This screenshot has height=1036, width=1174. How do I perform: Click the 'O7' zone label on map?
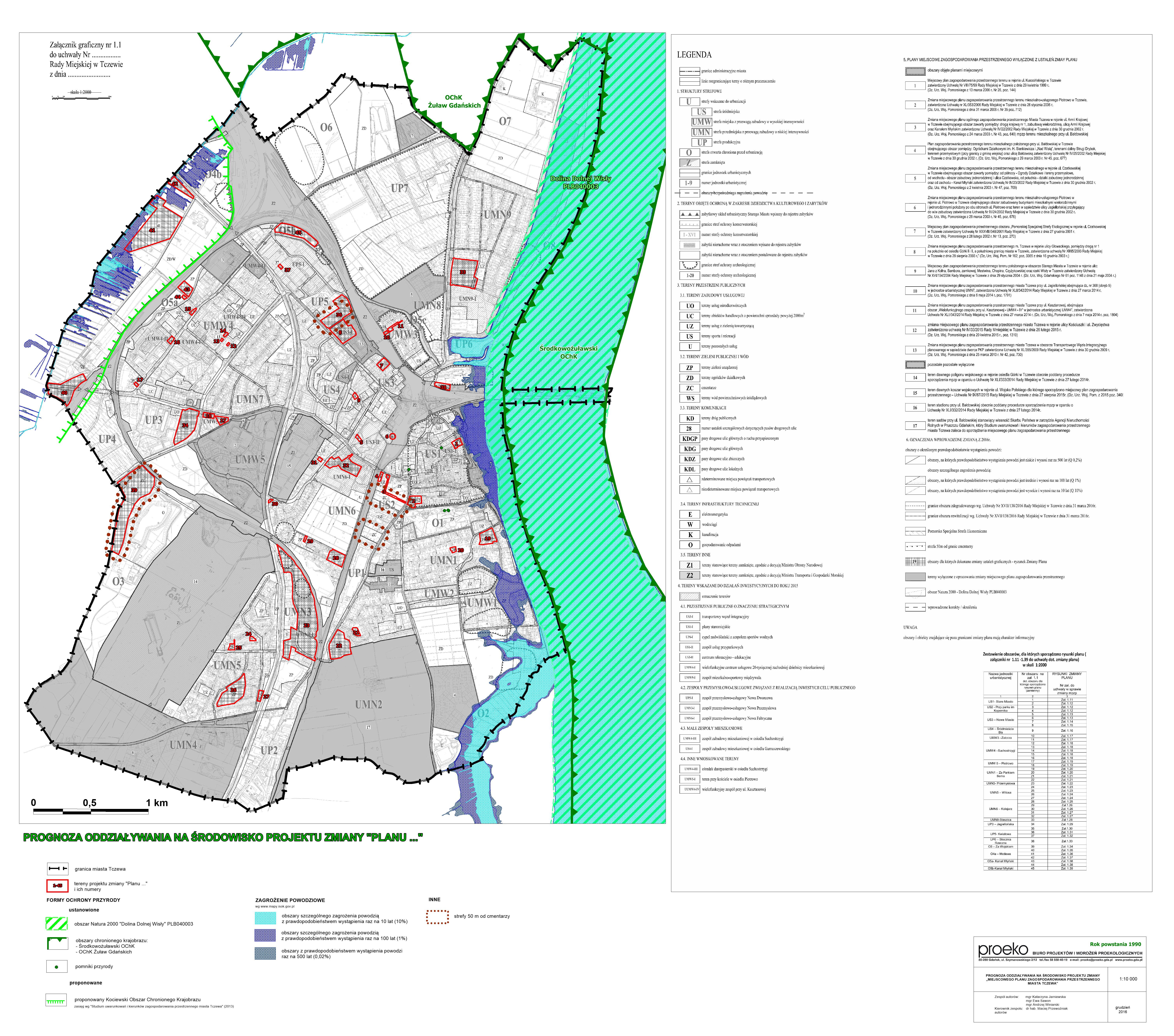pos(505,121)
